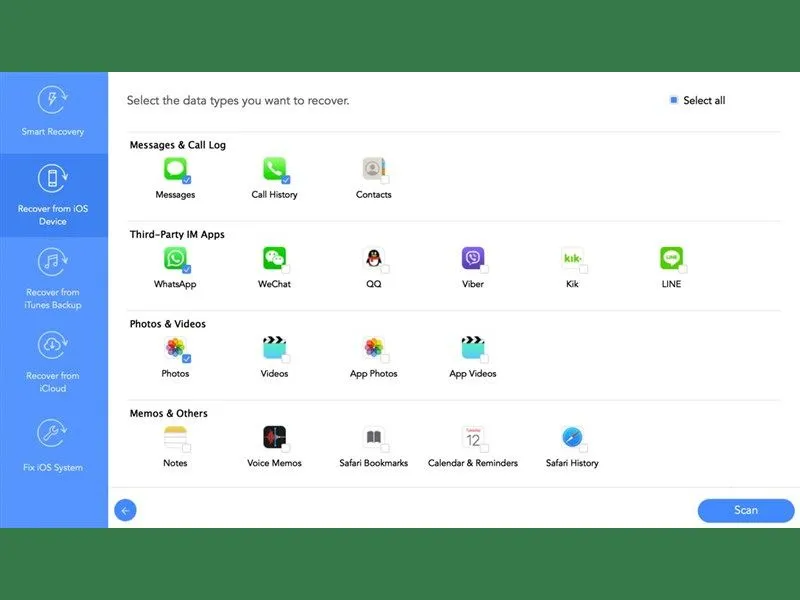This screenshot has height=600, width=800.
Task: Click the WeChat label text
Action: pos(274,284)
